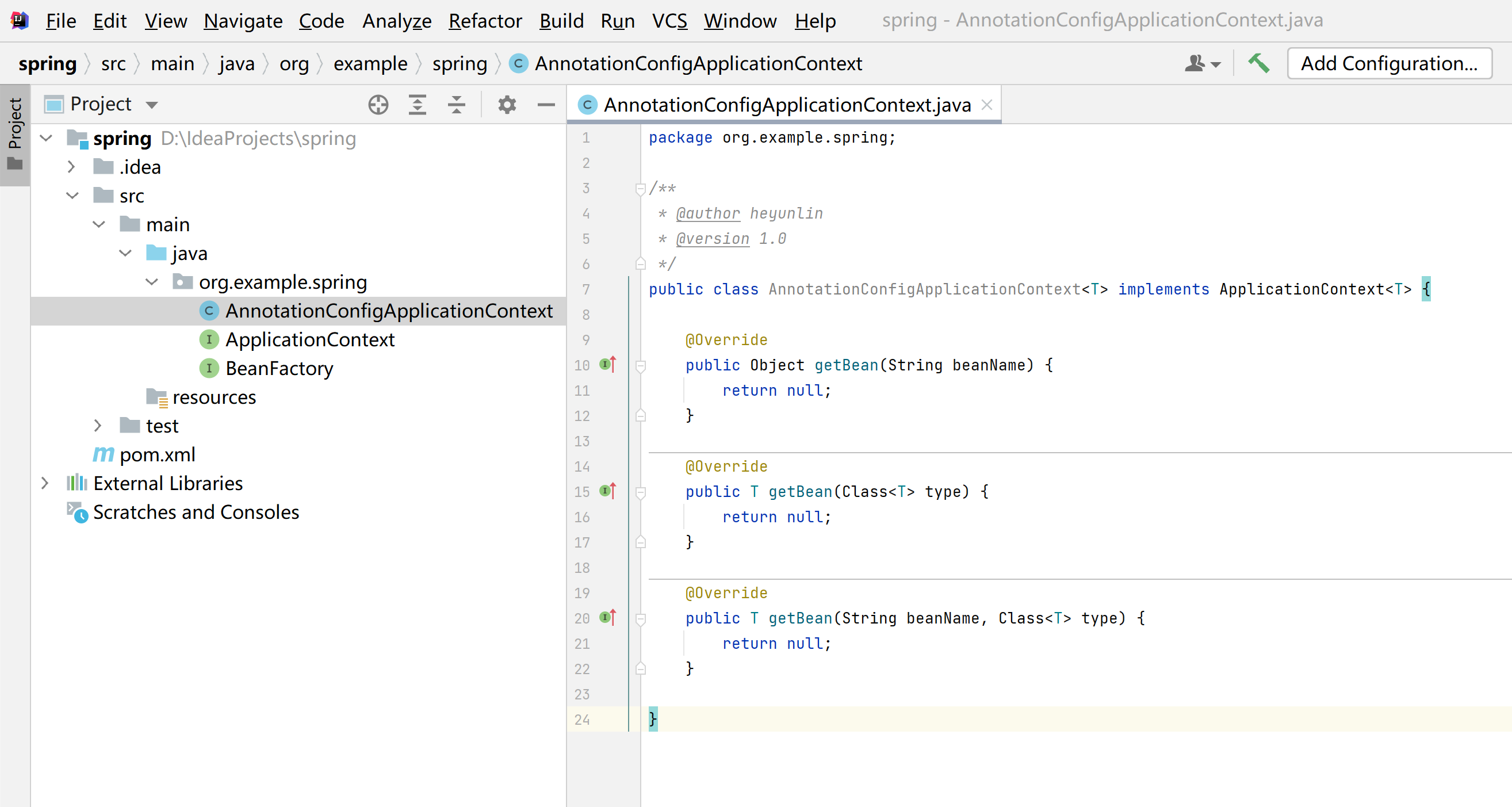Open the Project view dropdown arrow

click(x=152, y=105)
